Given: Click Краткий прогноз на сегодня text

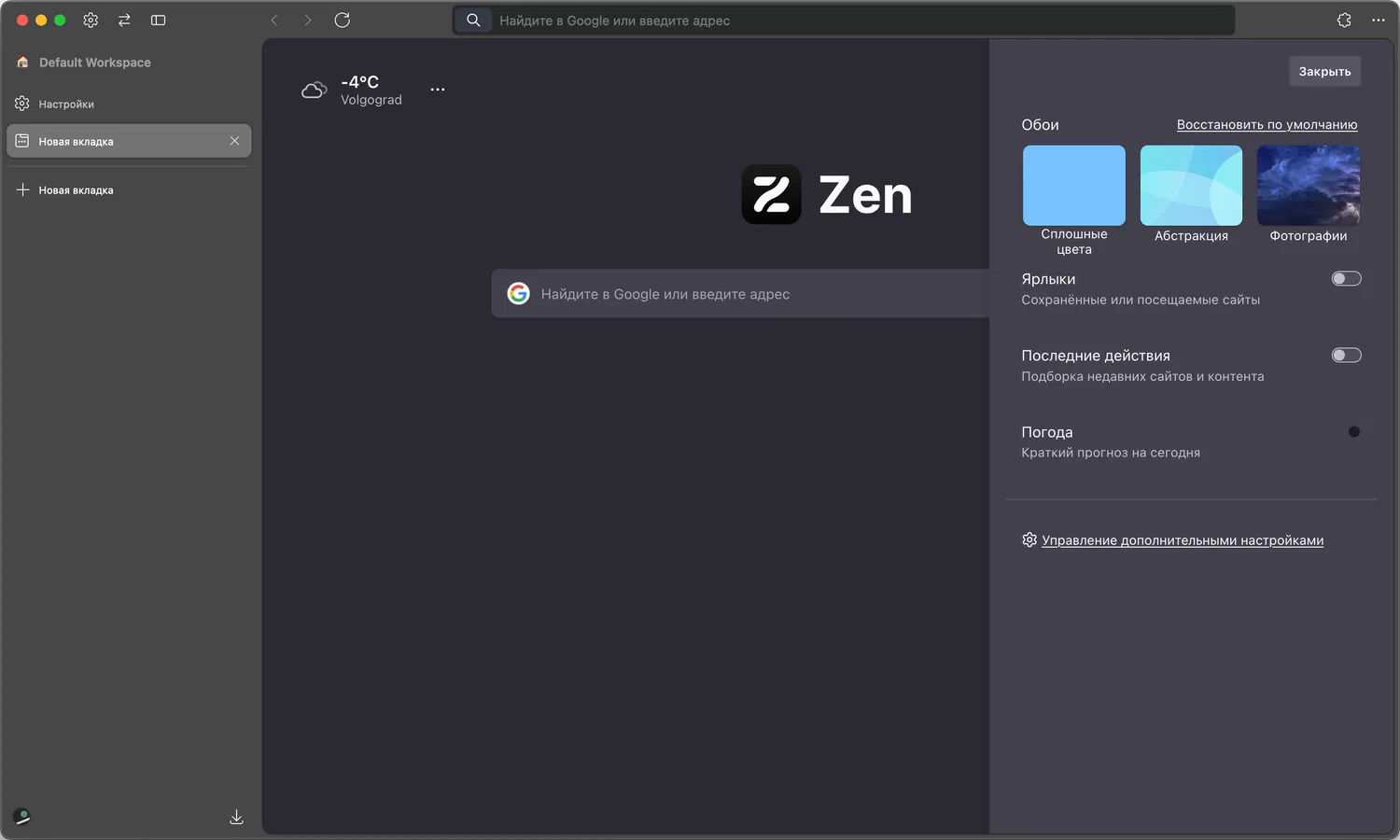Looking at the screenshot, I should 1111,453.
